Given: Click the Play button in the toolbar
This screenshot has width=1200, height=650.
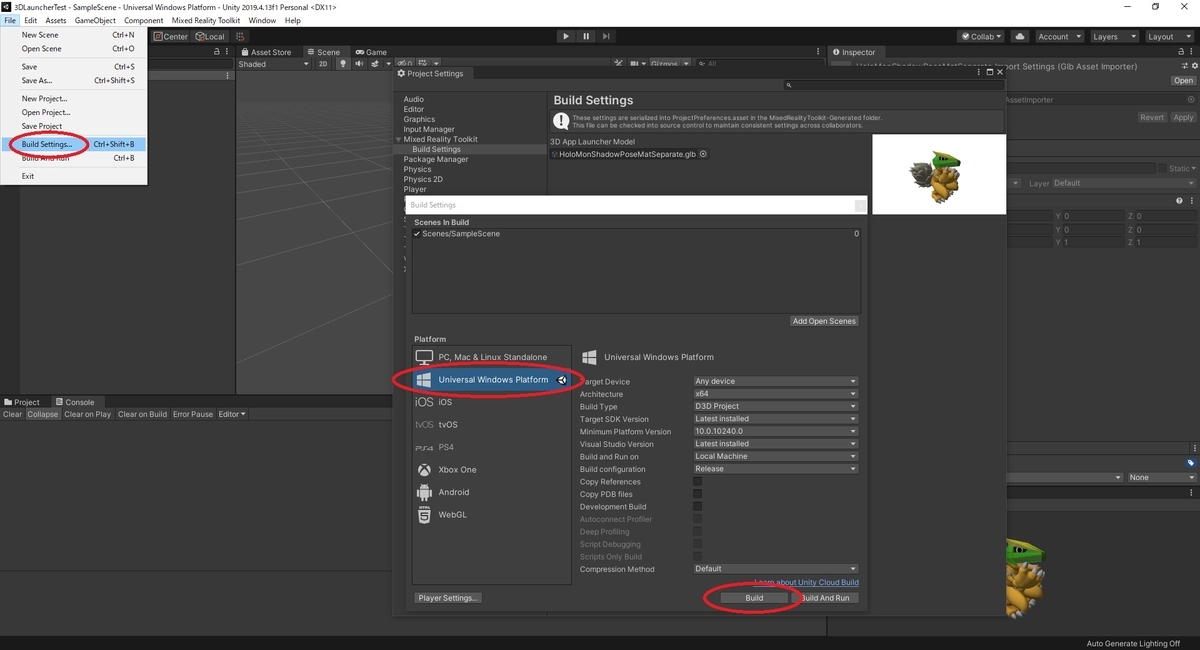Looking at the screenshot, I should pos(566,36).
